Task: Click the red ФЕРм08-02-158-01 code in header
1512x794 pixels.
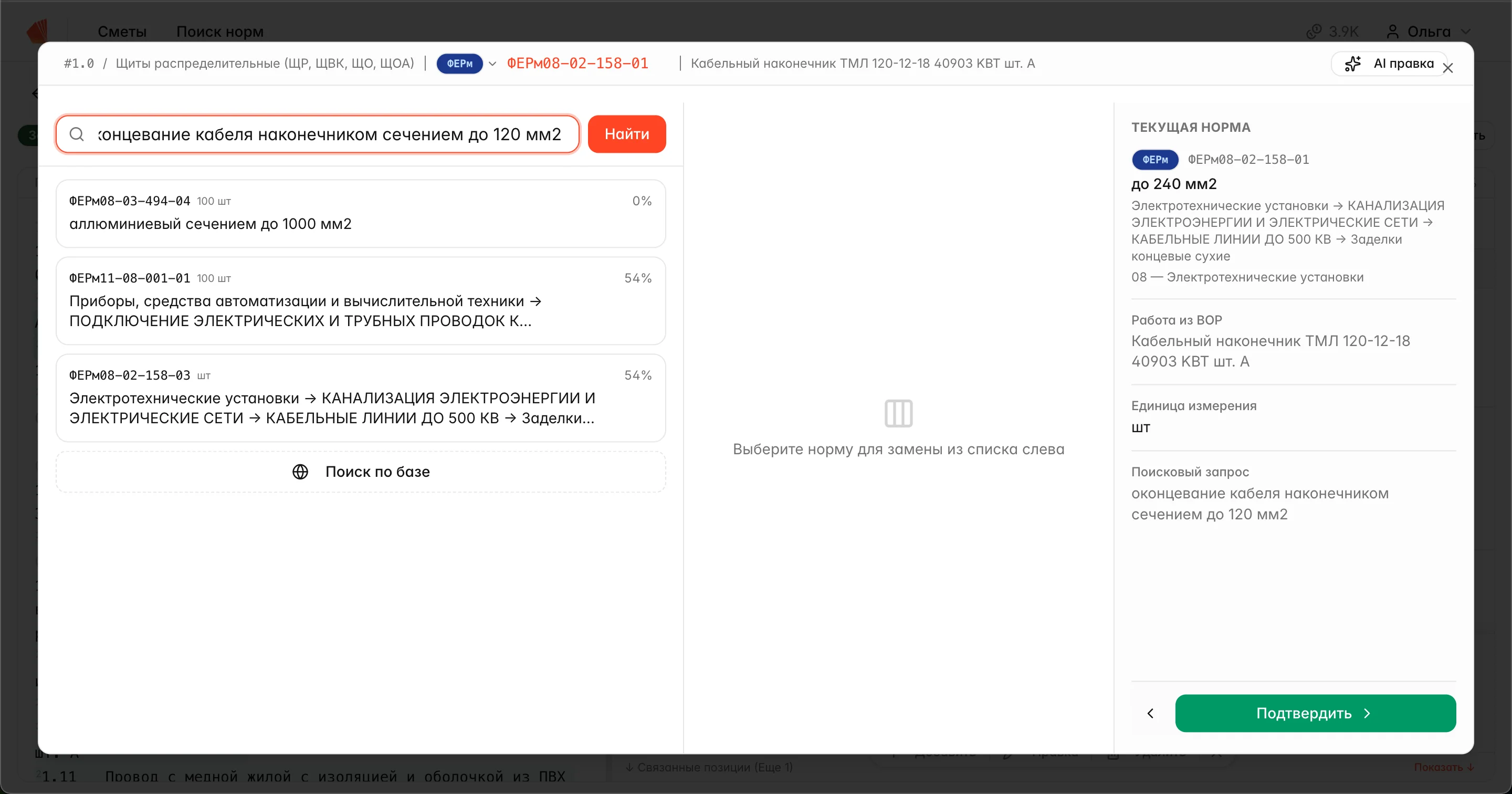Action: click(577, 64)
